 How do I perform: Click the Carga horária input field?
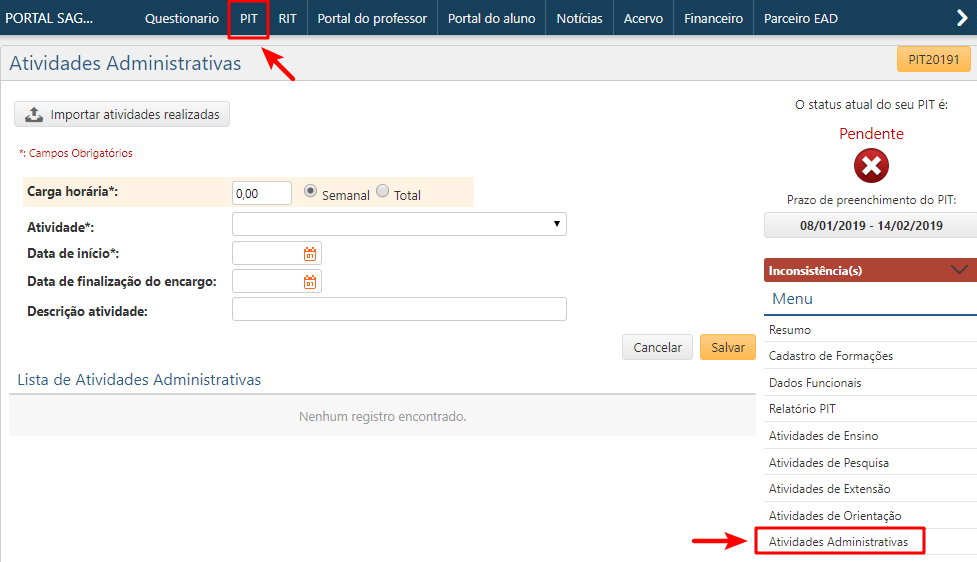click(x=261, y=192)
